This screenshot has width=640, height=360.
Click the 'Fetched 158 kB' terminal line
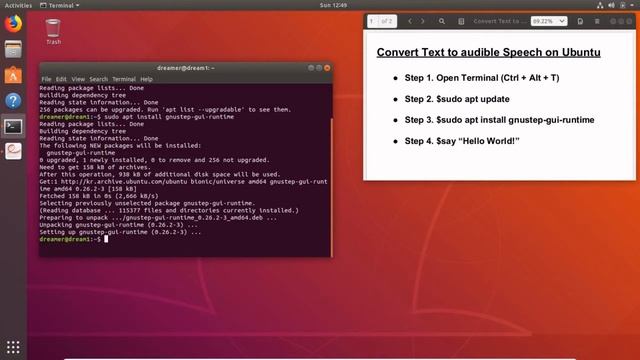[99, 196]
